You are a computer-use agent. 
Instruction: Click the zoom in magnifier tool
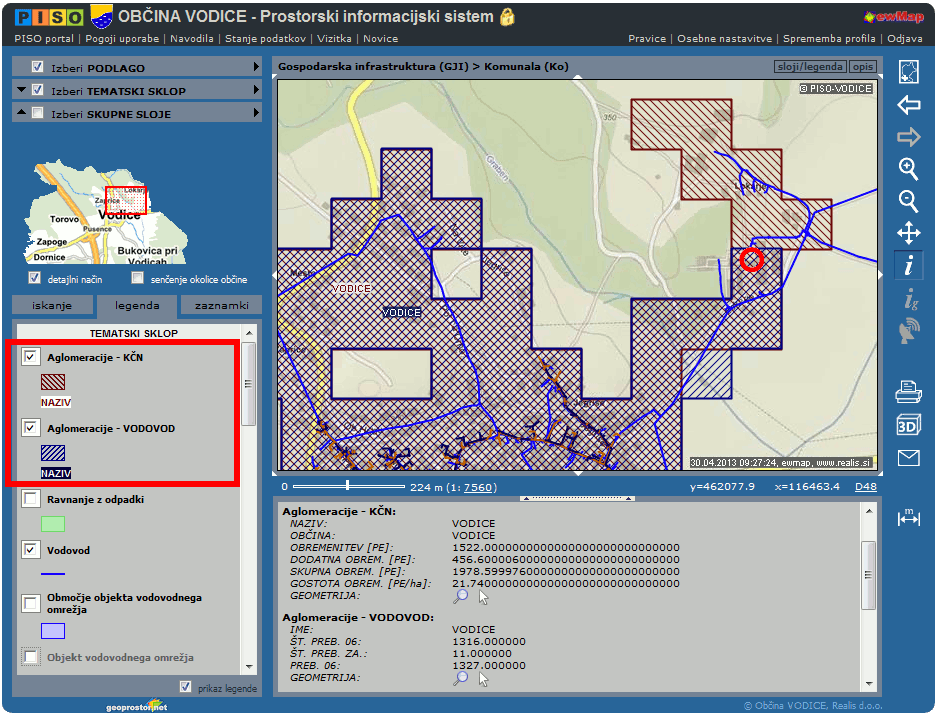(908, 168)
